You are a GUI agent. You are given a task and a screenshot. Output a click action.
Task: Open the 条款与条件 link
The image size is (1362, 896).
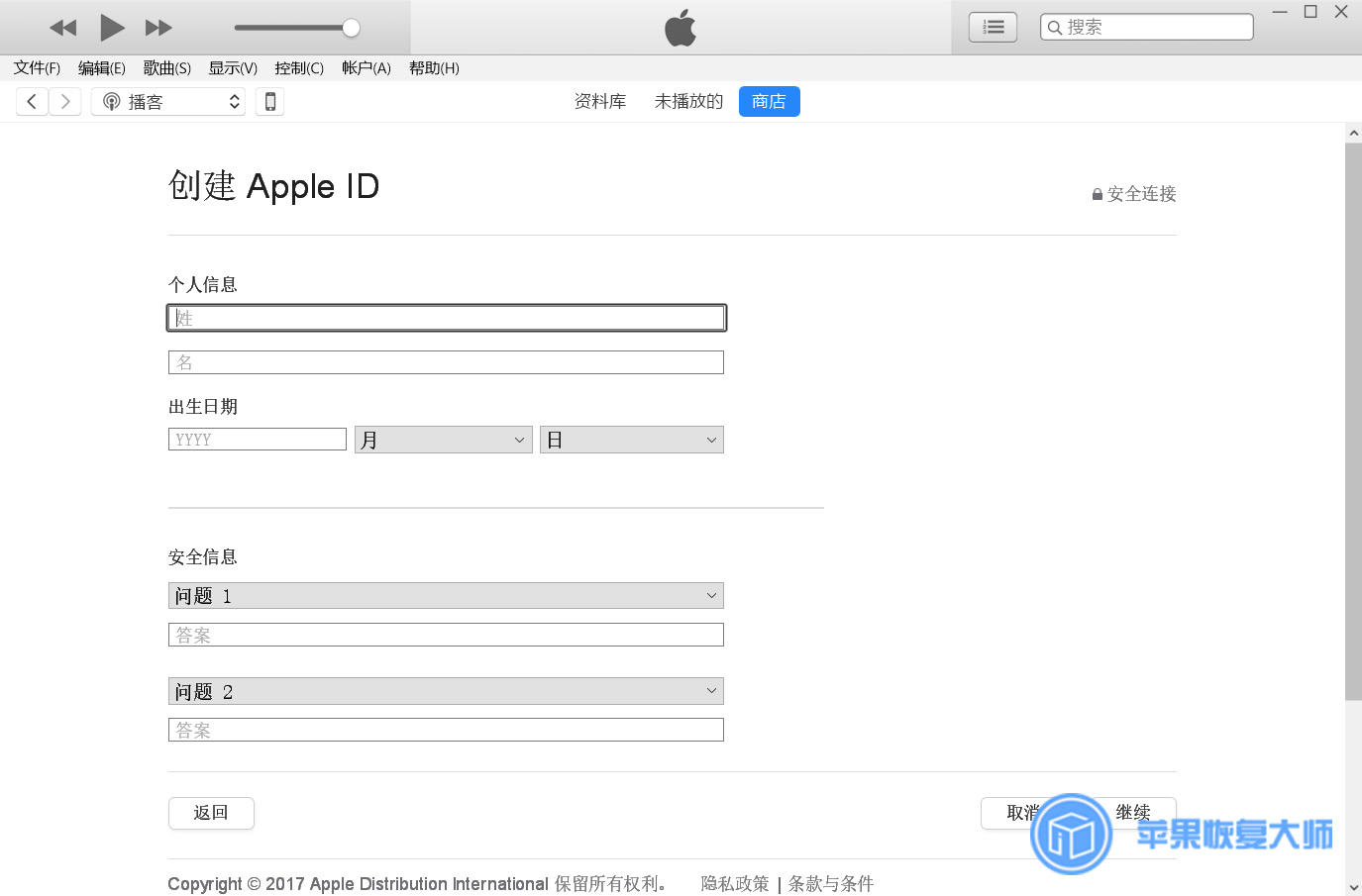click(x=831, y=883)
